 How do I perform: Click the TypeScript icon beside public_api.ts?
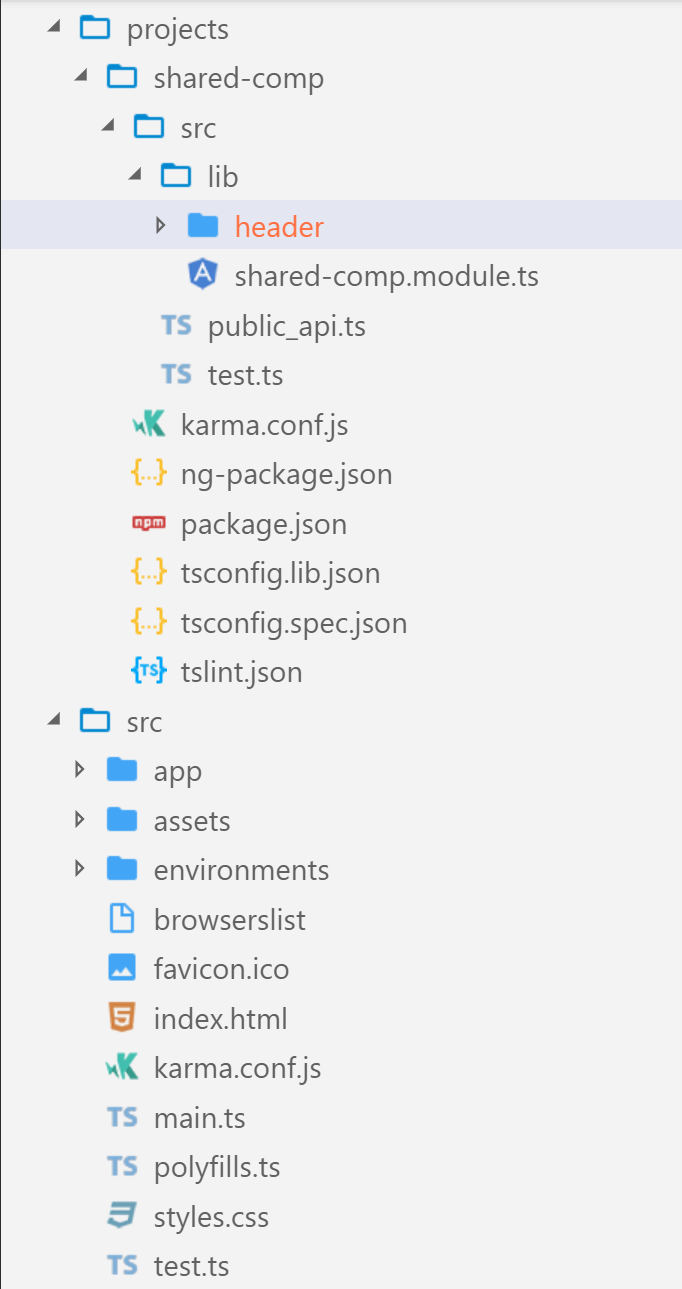(x=176, y=325)
